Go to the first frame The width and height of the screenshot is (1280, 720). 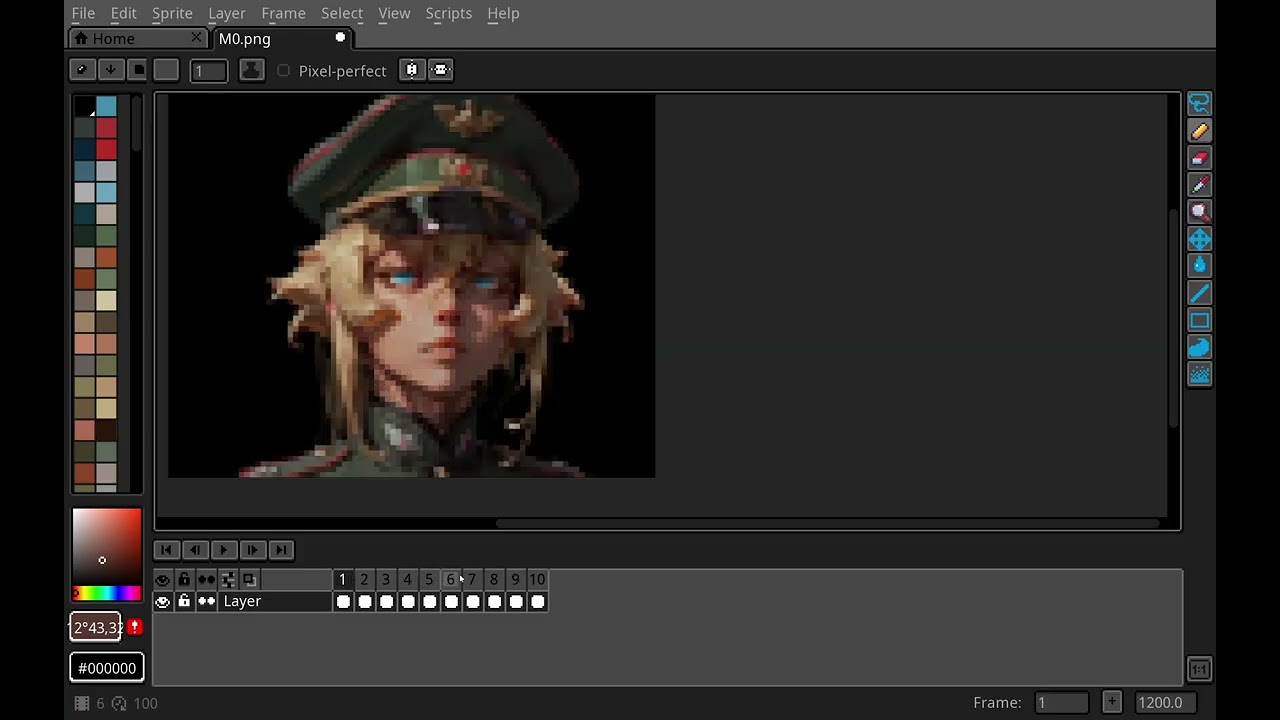tap(166, 549)
